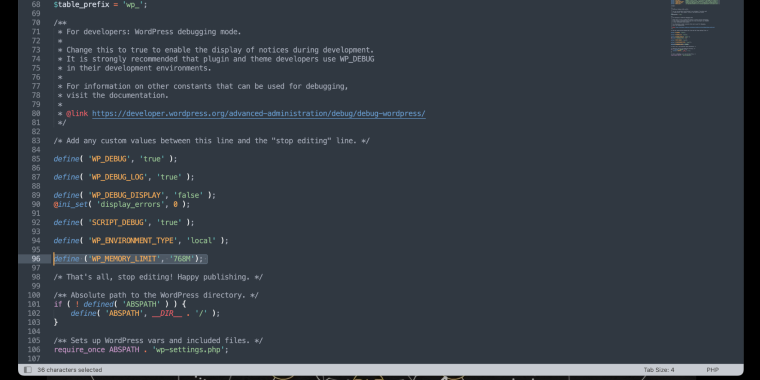760x380 pixels.
Task: Click the 'local' environment value
Action: click(x=201, y=240)
